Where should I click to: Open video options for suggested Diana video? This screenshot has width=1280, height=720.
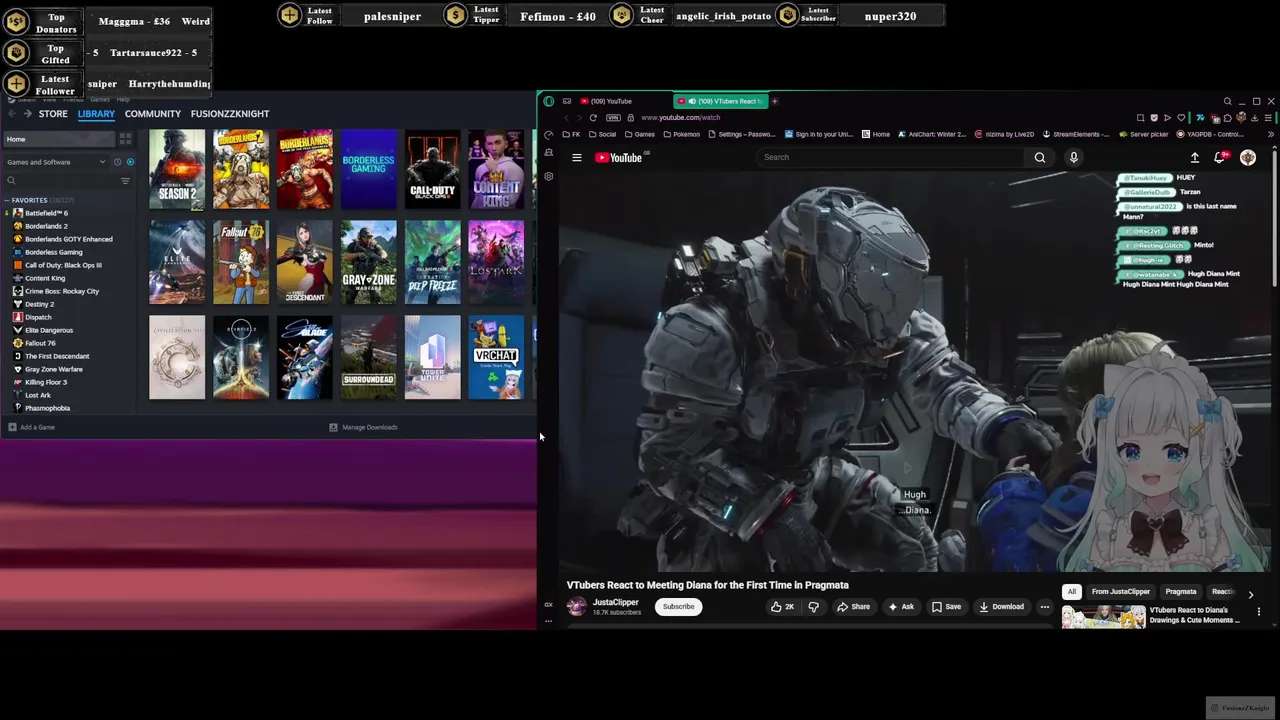pos(1259,611)
